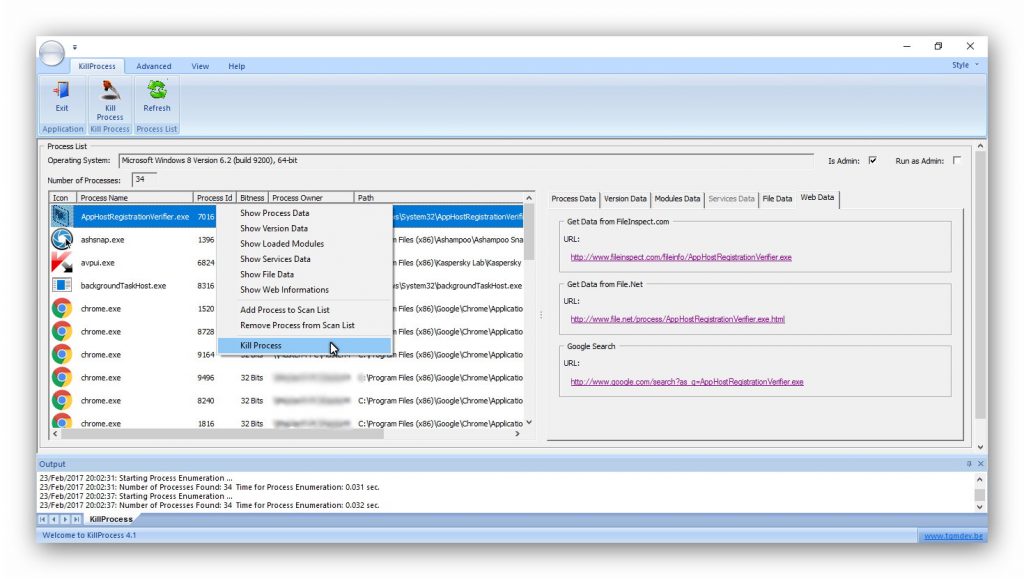Pin the Output panel

point(968,463)
